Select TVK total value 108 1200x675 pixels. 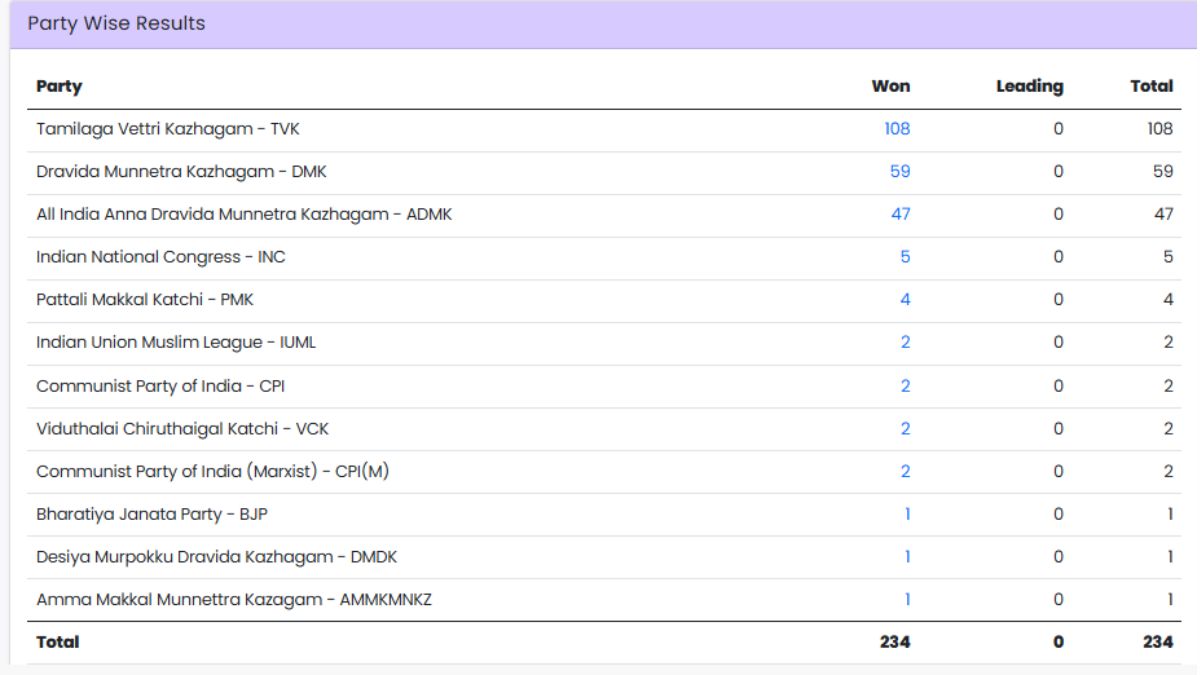pos(1160,129)
